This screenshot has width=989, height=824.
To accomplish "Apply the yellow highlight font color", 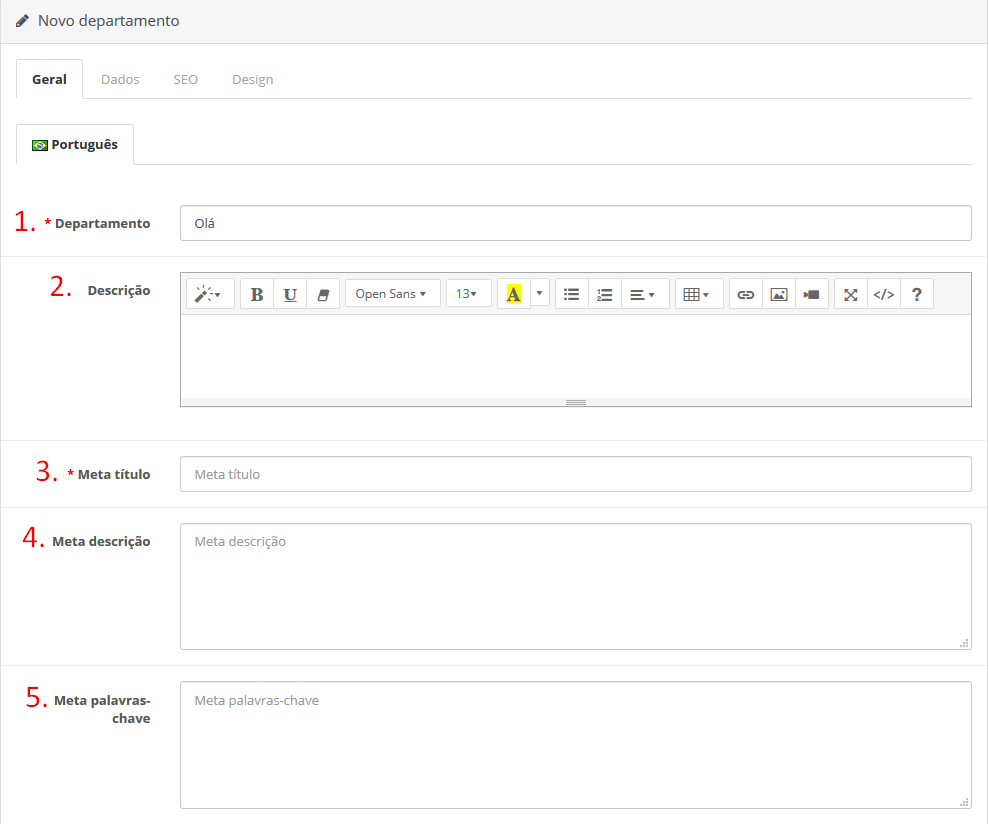I will point(514,294).
